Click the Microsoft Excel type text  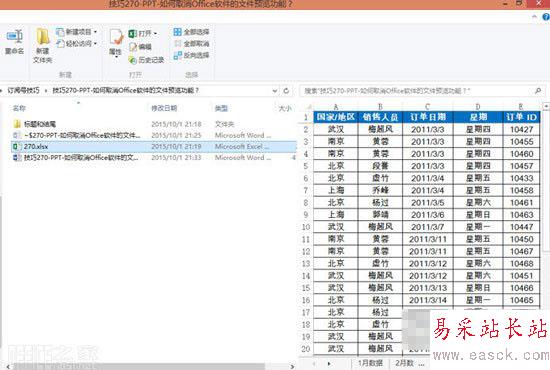[x=242, y=146]
